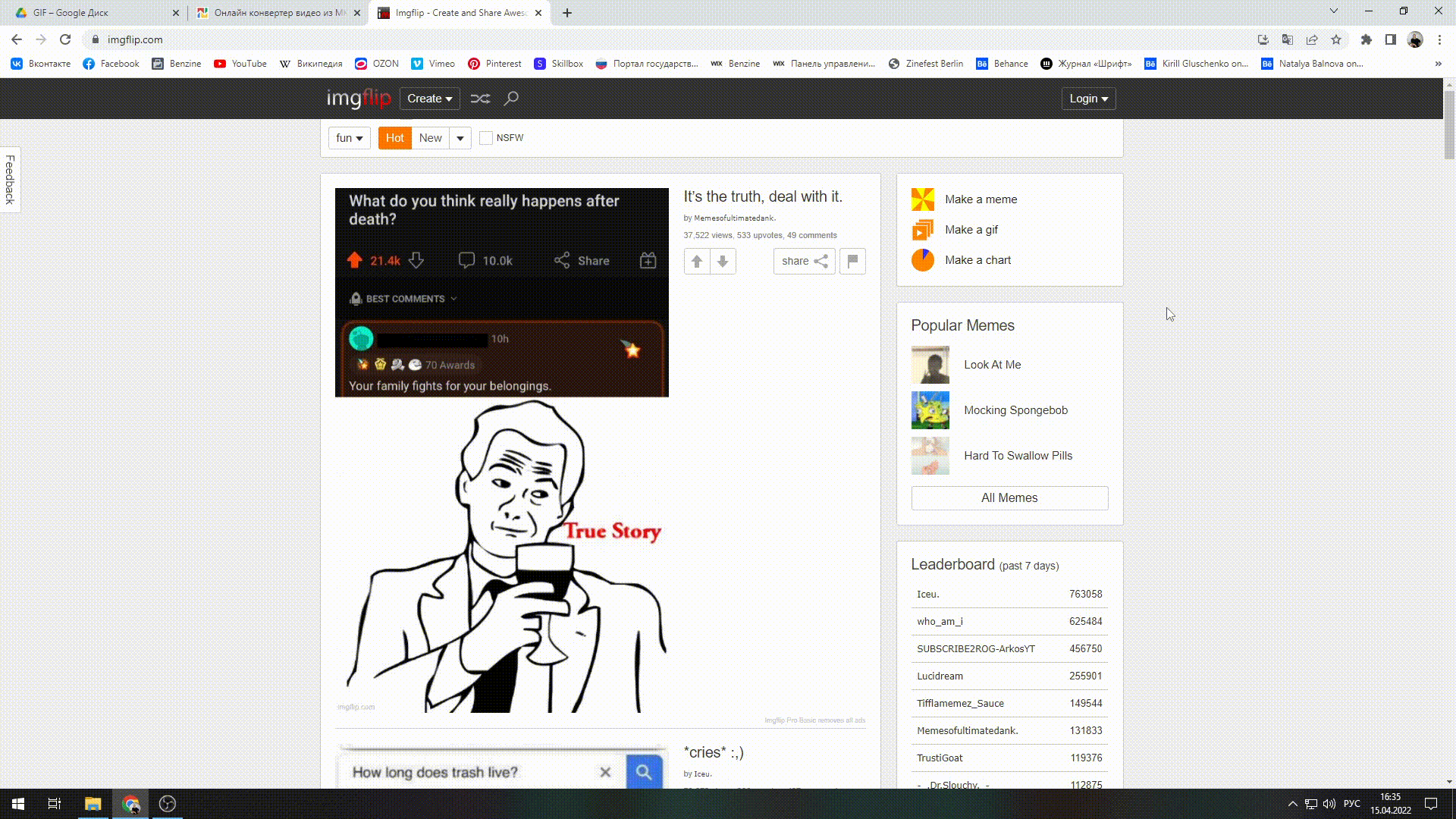Enable the NSFW checkbox

coord(486,138)
